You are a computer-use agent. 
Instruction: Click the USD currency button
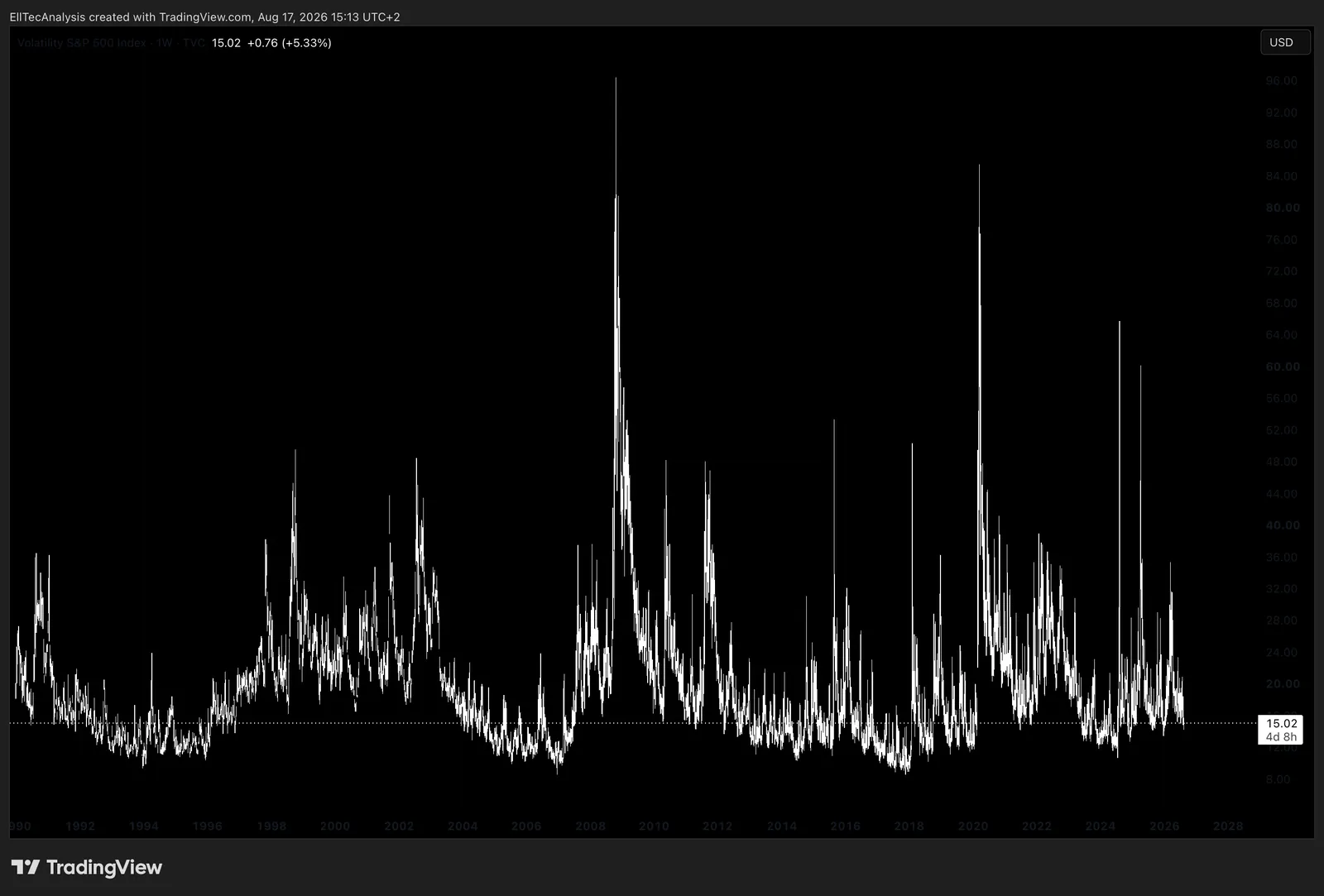1285,42
